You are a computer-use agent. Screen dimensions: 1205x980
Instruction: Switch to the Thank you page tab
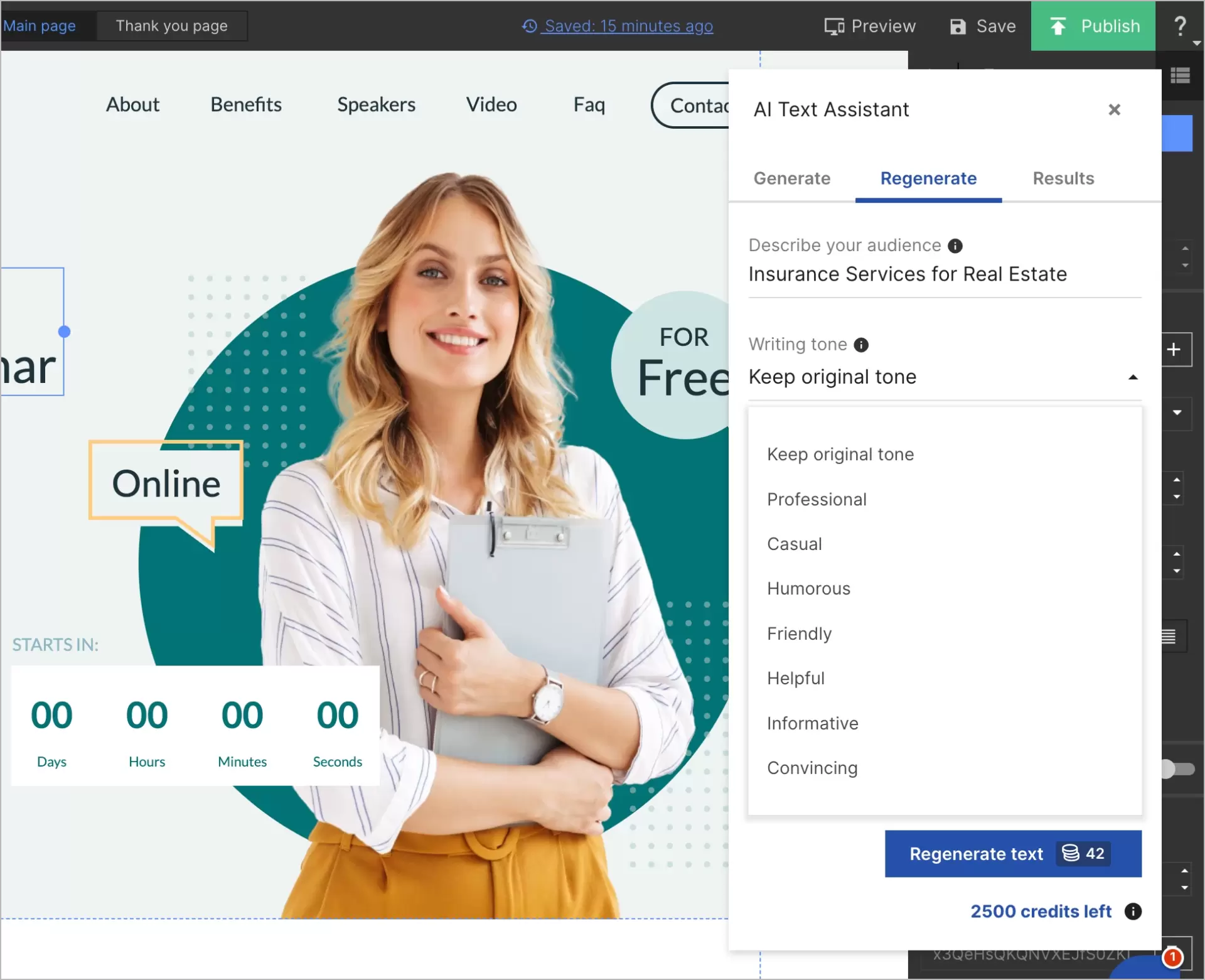pyautogui.click(x=171, y=26)
